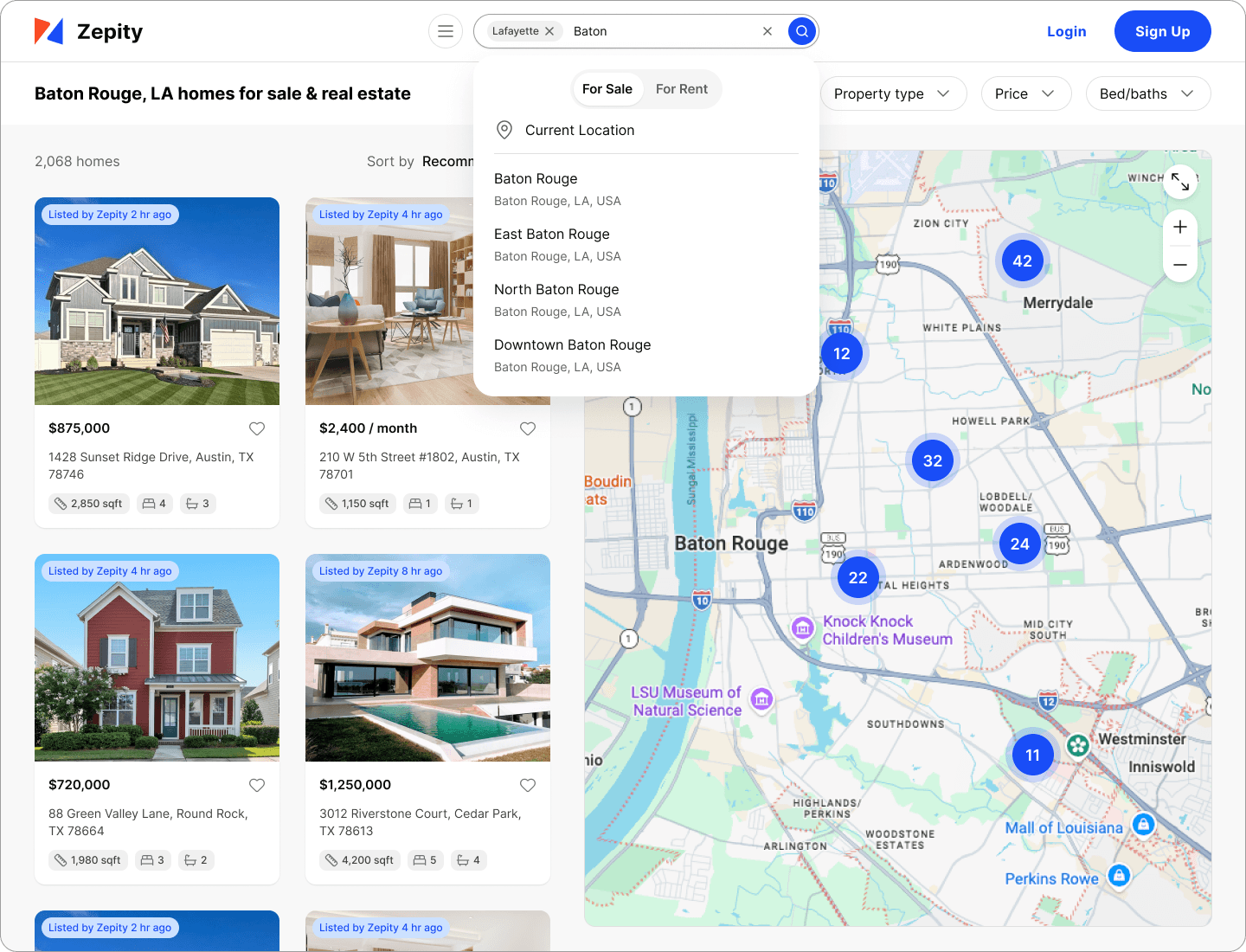Switch to the For Rent tab

pyautogui.click(x=681, y=89)
